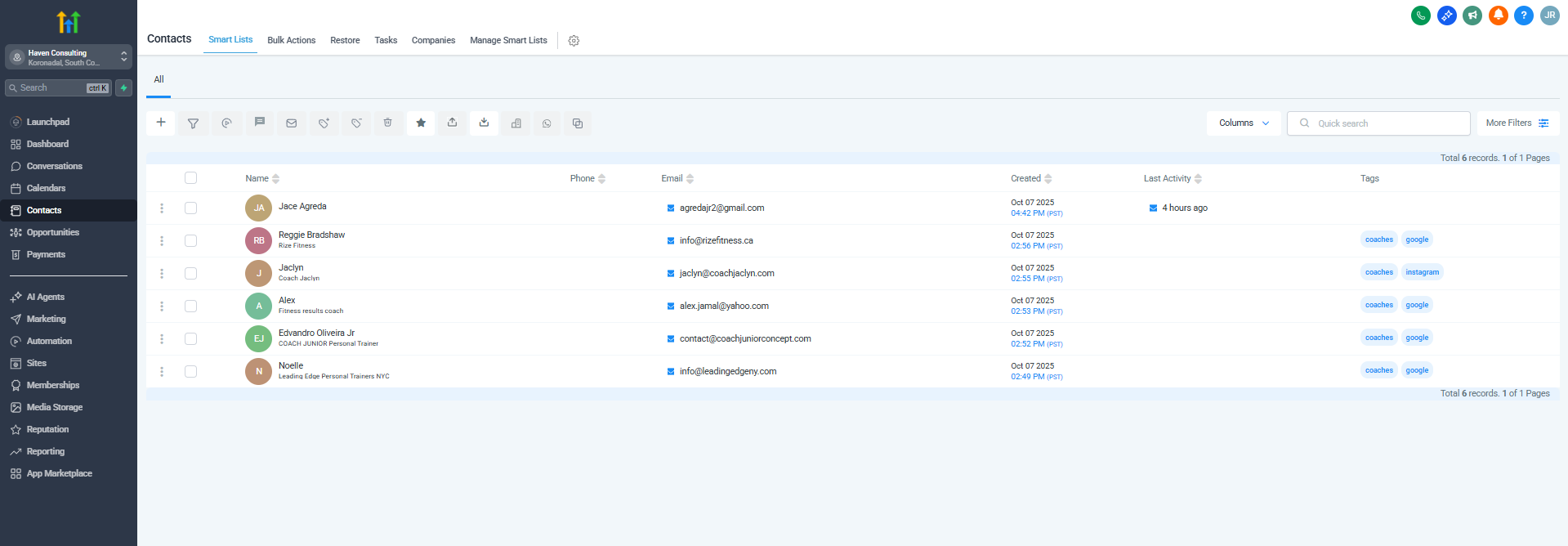This screenshot has width=1568, height=546.
Task: Click the delete contacts trash icon
Action: pyautogui.click(x=387, y=123)
